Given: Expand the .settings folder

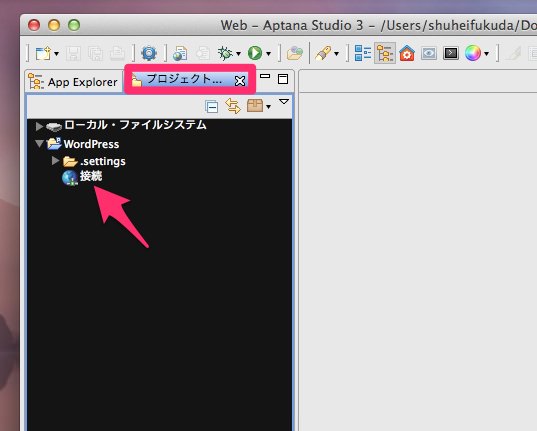Looking at the screenshot, I should [x=55, y=160].
